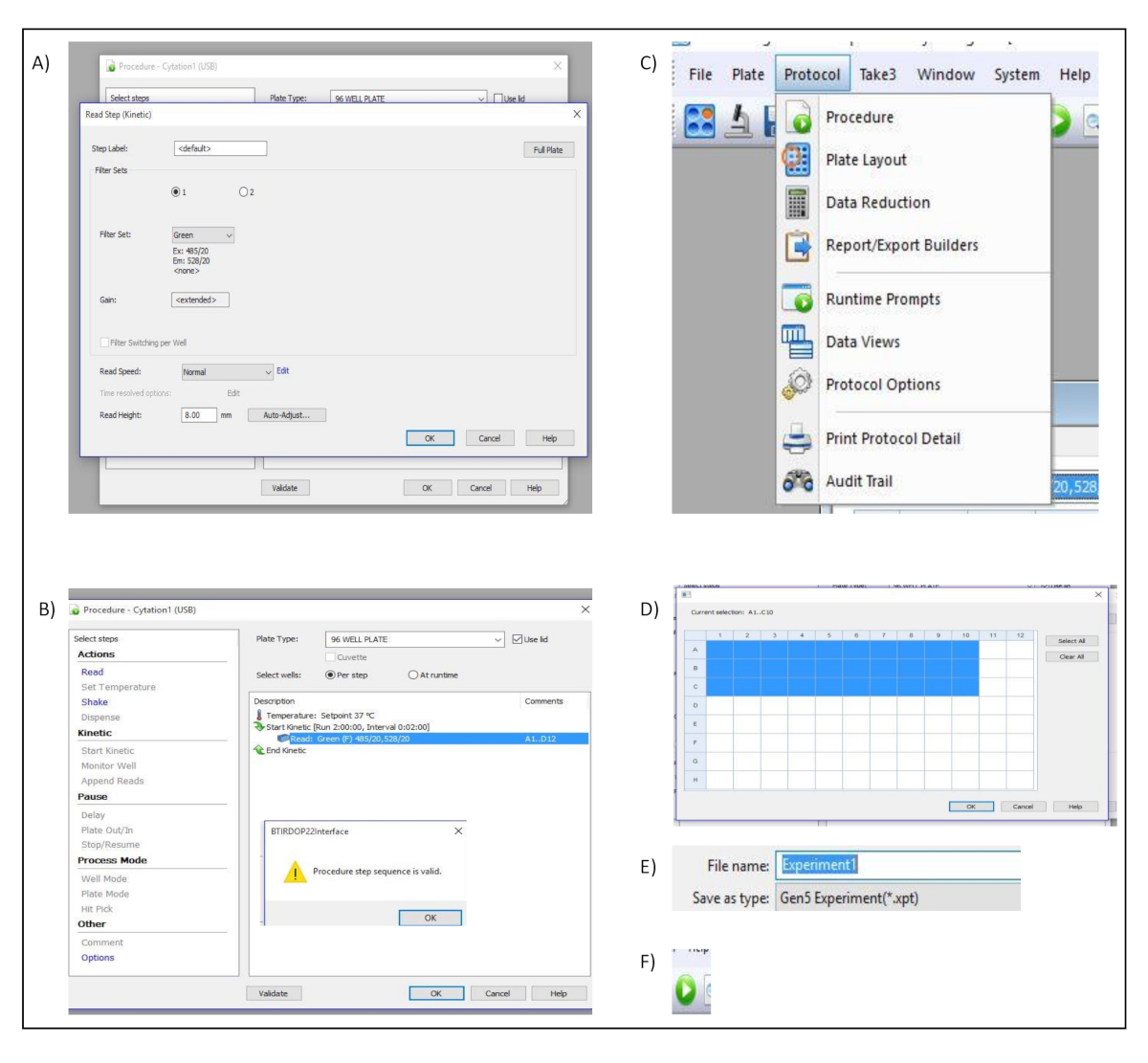
Task: Click the Read action link
Action: coord(92,672)
